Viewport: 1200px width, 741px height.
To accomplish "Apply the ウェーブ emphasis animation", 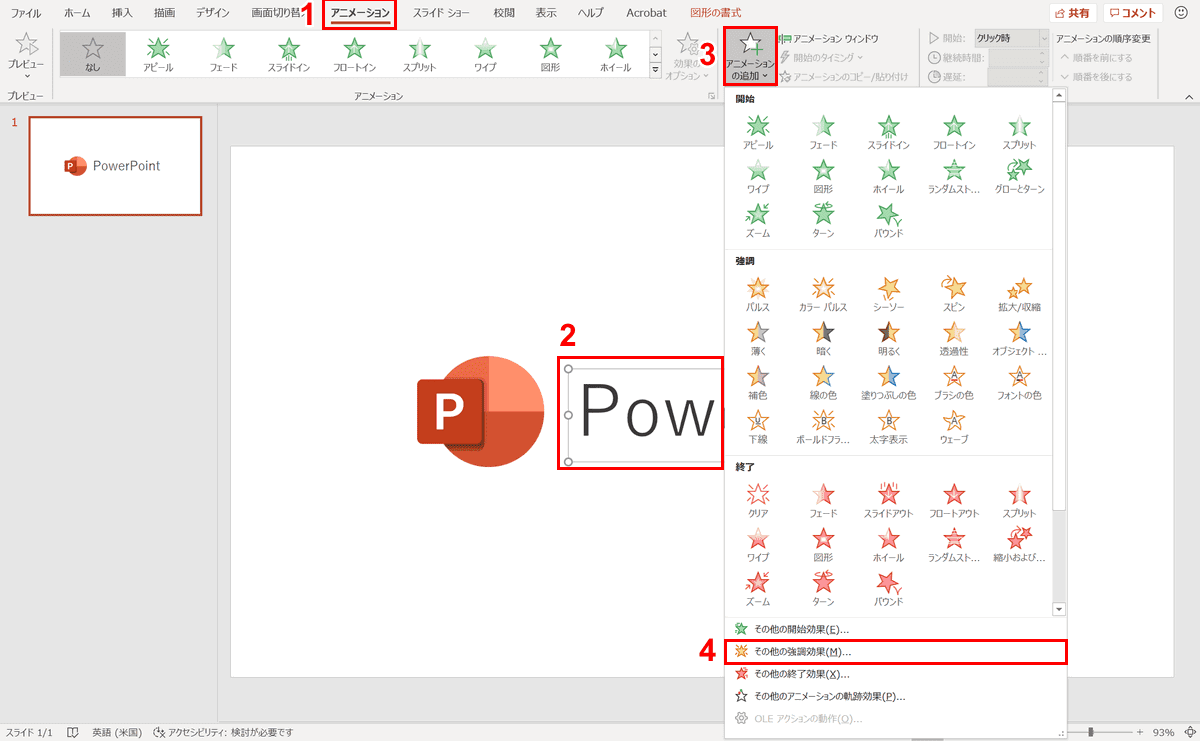I will click(954, 427).
